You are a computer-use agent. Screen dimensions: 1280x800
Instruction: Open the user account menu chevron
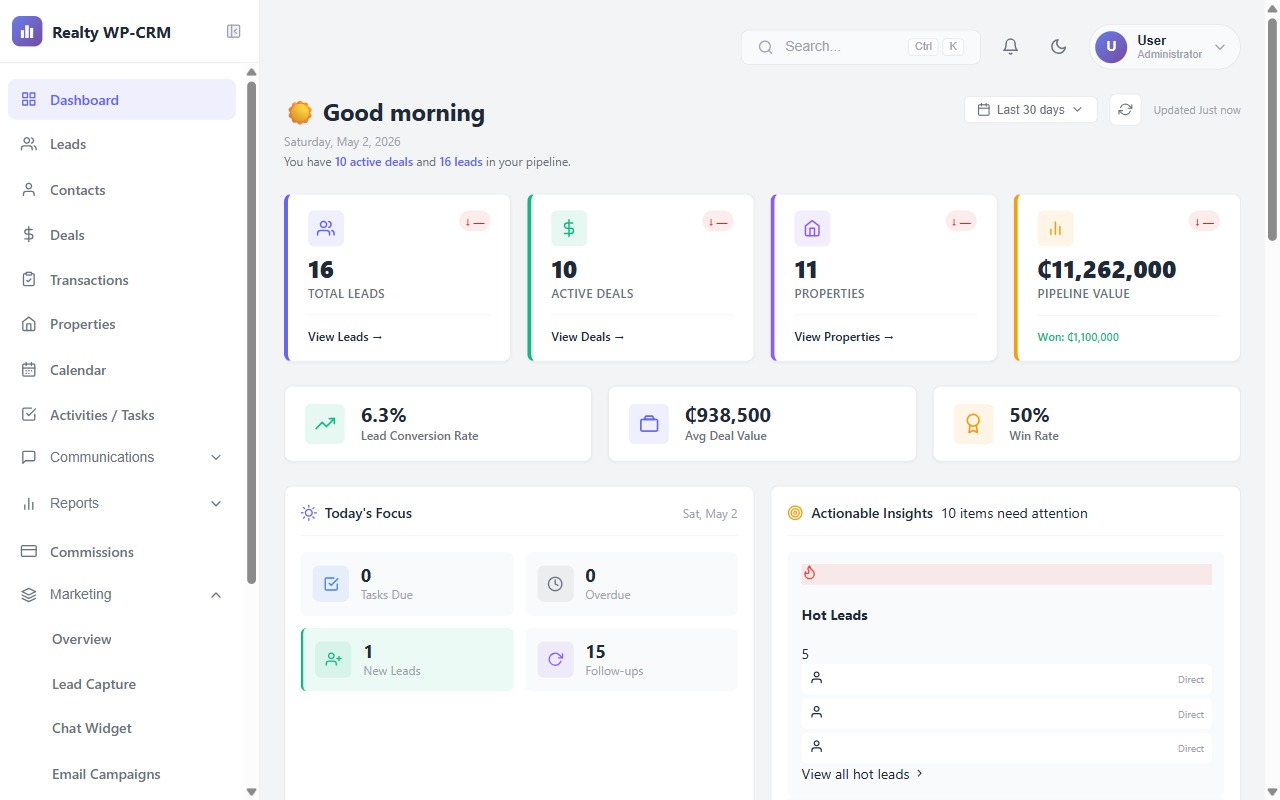(x=1220, y=47)
